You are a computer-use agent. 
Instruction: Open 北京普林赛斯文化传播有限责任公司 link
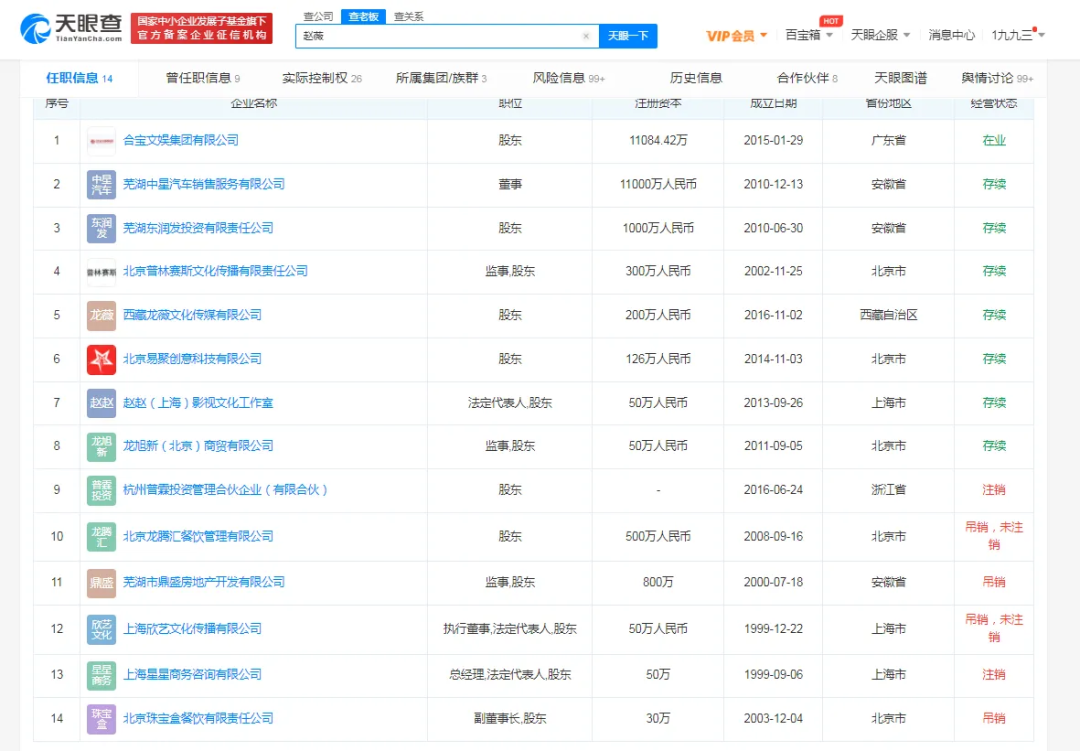(x=215, y=271)
